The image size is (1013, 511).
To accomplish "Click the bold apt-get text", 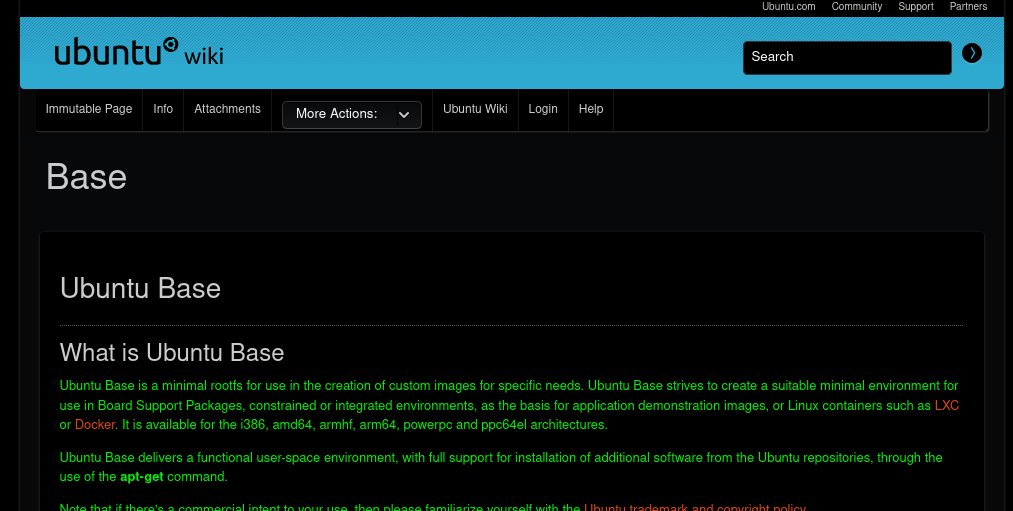I will [x=141, y=477].
